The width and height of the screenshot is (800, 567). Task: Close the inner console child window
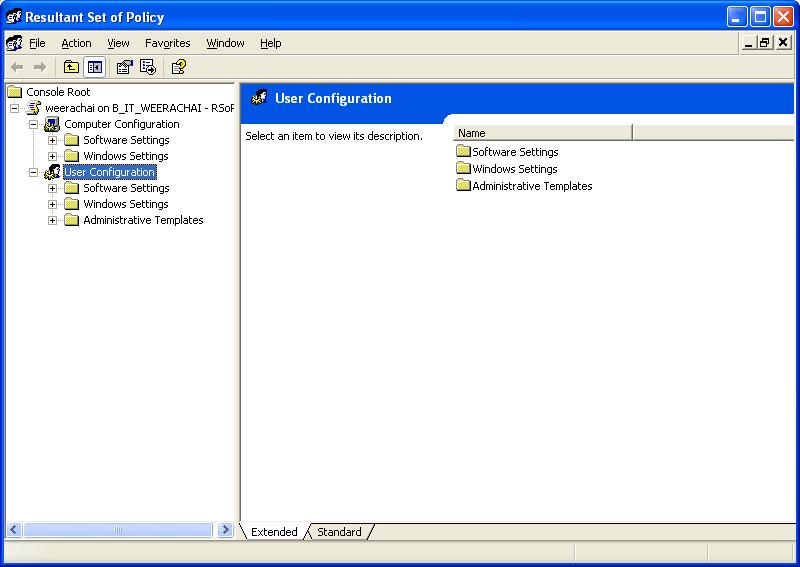[x=783, y=43]
